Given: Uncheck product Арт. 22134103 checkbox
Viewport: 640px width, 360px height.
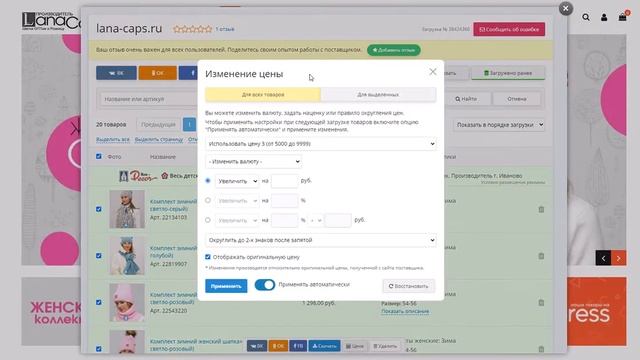Looking at the screenshot, I should [98, 209].
